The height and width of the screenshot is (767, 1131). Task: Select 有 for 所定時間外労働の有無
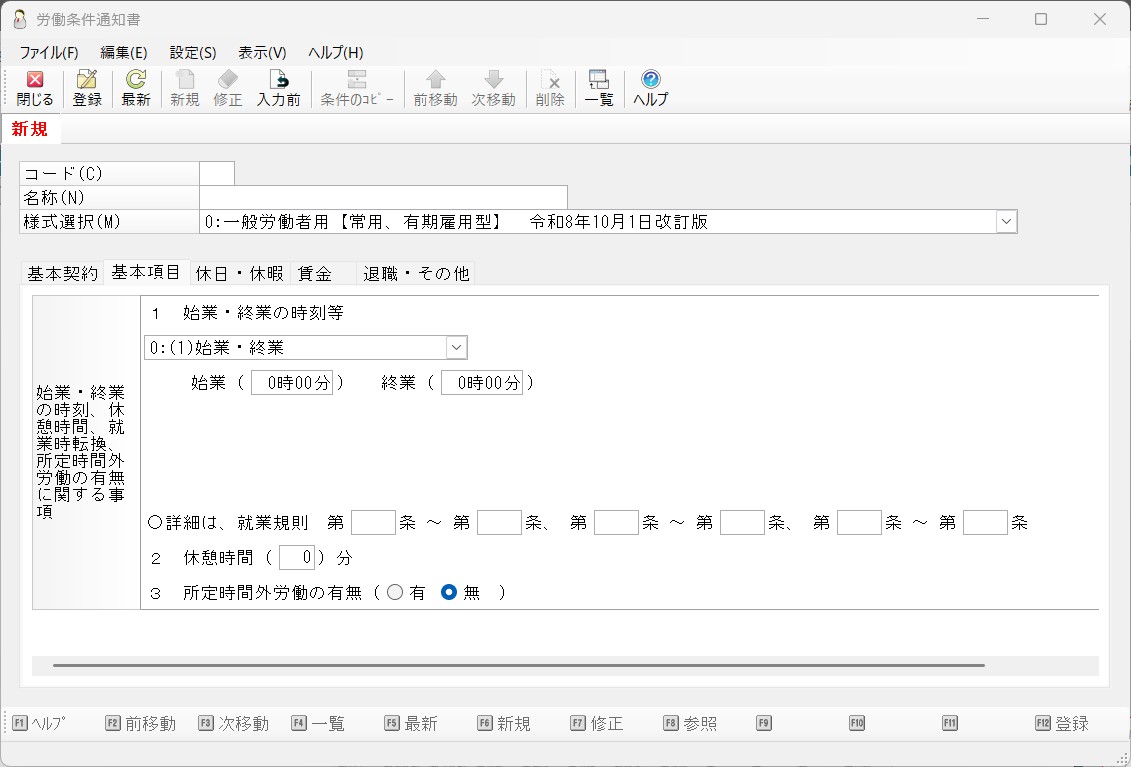[395, 592]
